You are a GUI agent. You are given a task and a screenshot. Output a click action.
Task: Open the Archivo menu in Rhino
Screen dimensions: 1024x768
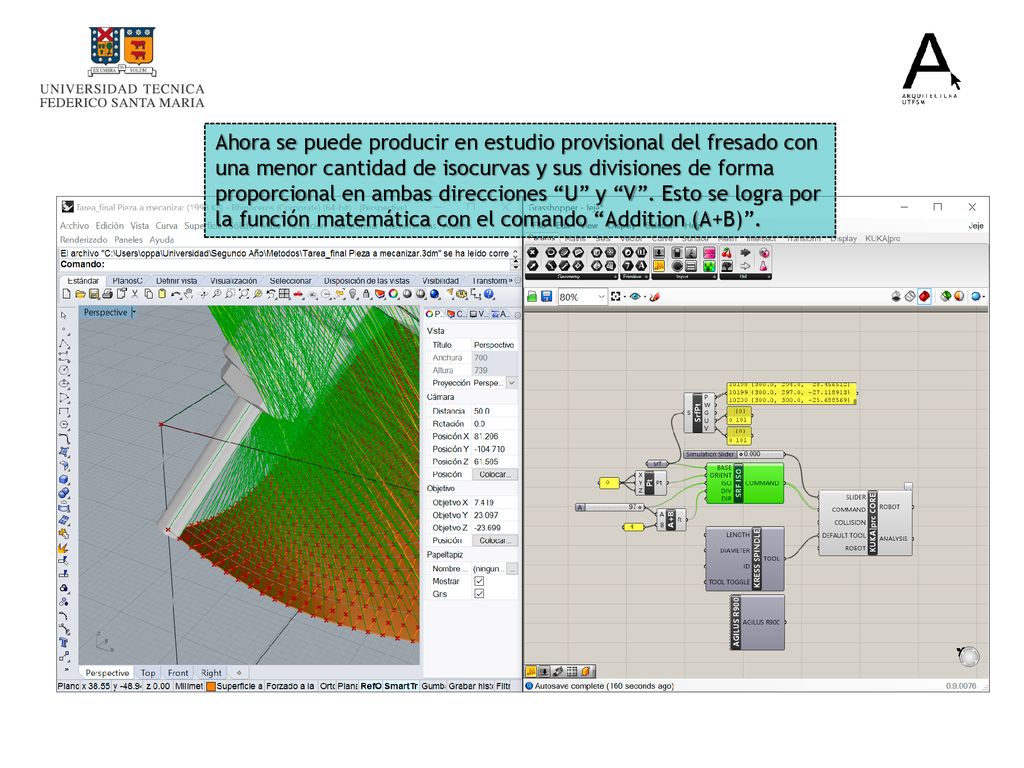(x=74, y=225)
